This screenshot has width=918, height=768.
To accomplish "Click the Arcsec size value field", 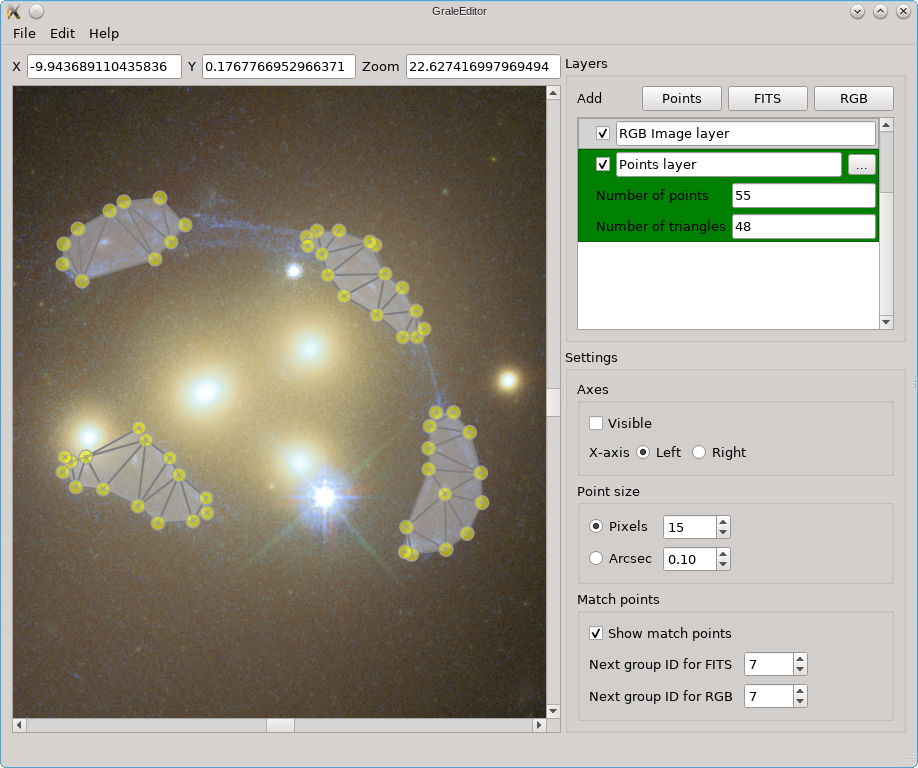I will click(x=690, y=559).
